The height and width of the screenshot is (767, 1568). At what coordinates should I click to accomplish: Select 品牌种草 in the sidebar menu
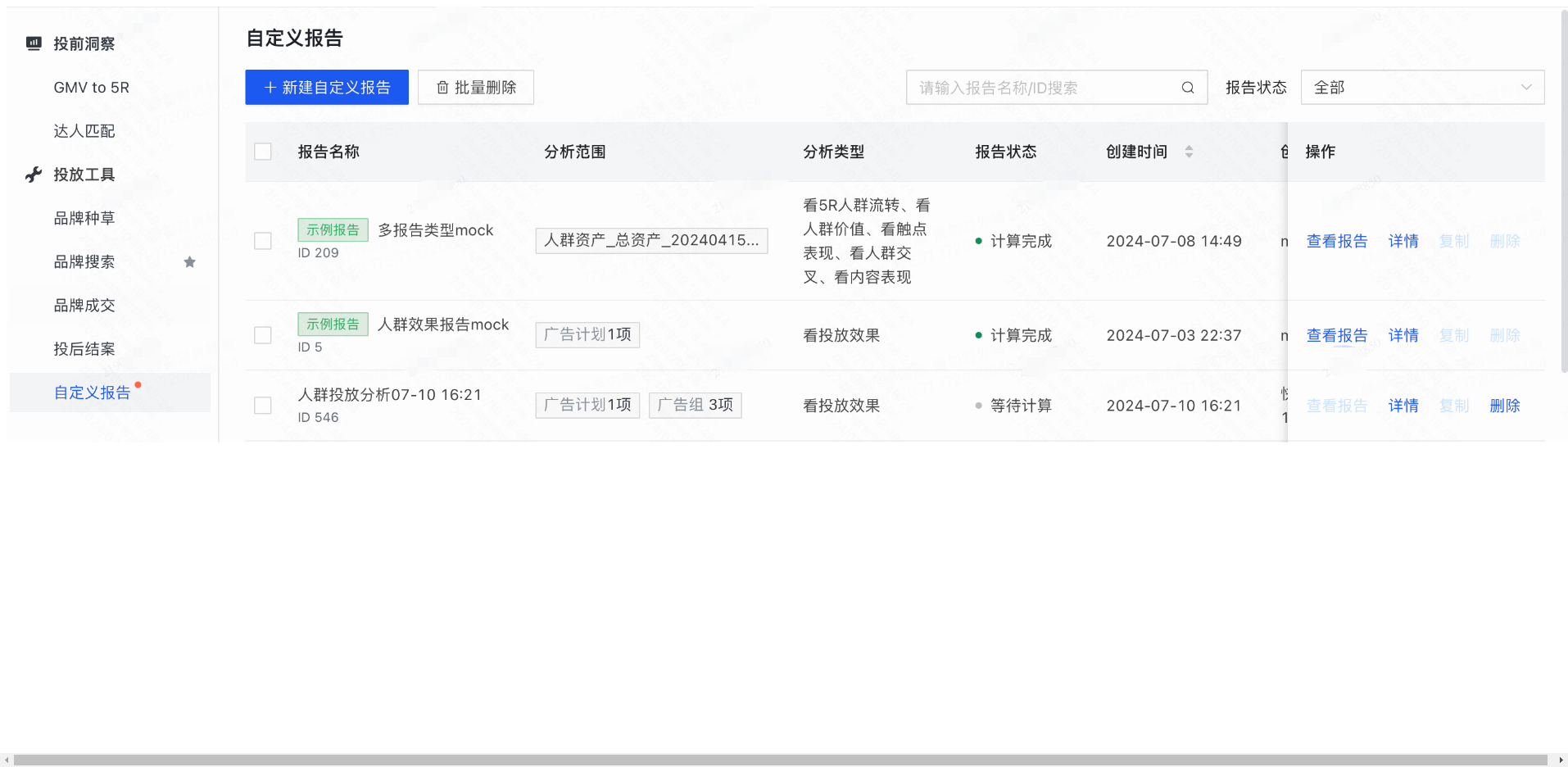tap(84, 218)
